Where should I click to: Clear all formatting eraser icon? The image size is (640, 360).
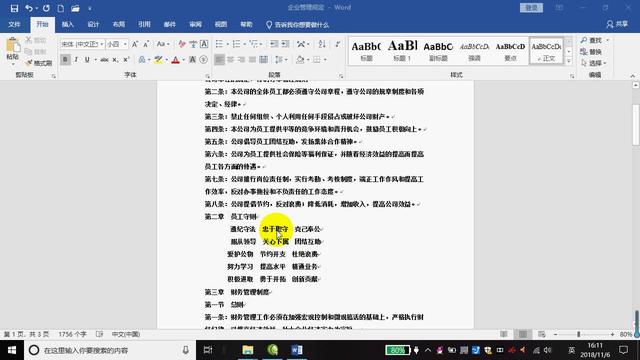182,44
